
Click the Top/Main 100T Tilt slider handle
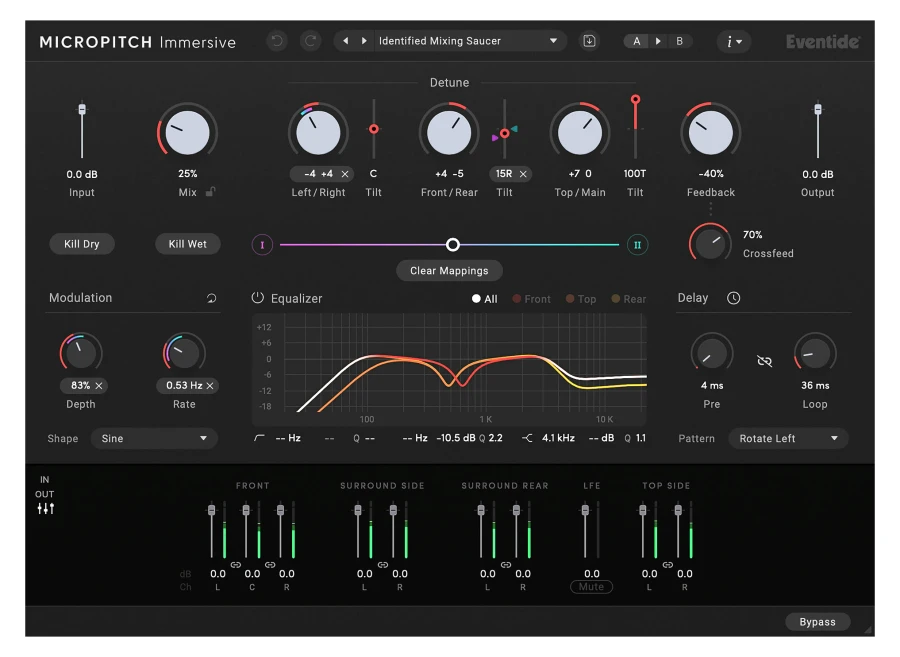635,100
